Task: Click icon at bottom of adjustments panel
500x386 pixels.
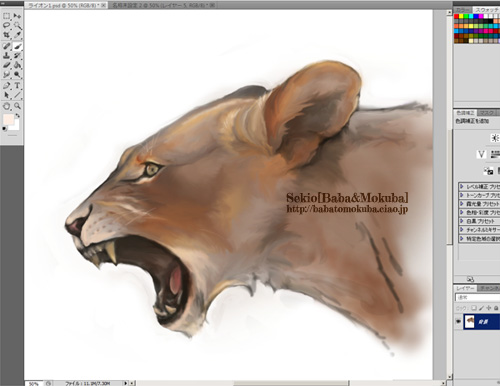Action: pyautogui.click(x=470, y=279)
